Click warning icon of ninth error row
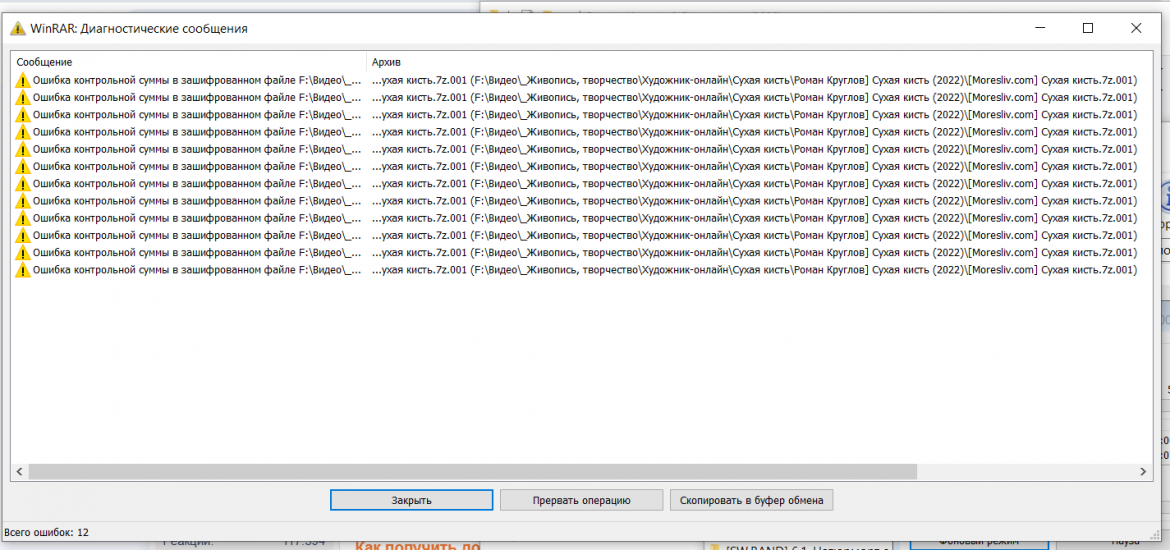The width and height of the screenshot is (1170, 550). point(23,218)
